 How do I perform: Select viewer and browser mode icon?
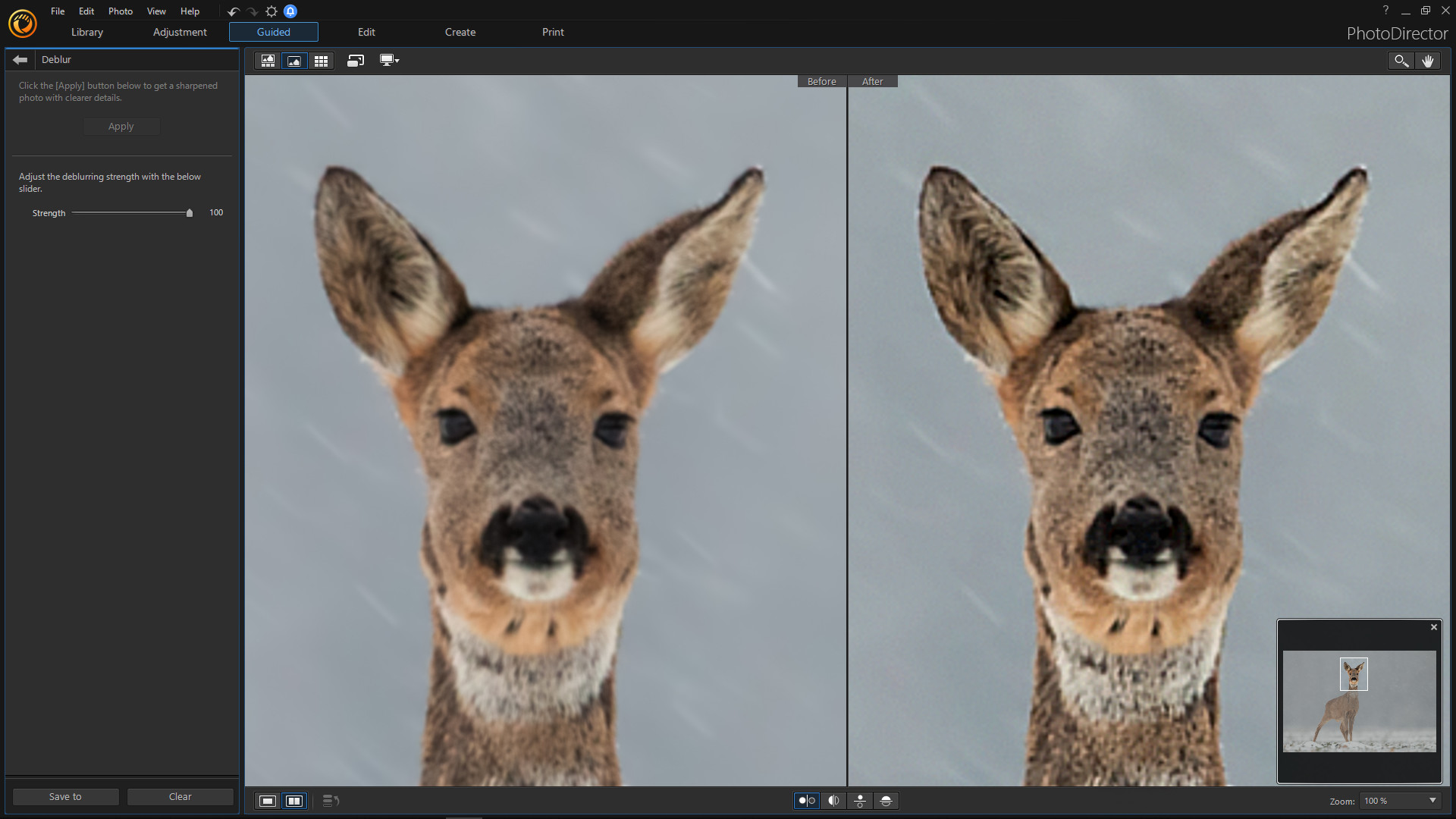click(x=268, y=61)
